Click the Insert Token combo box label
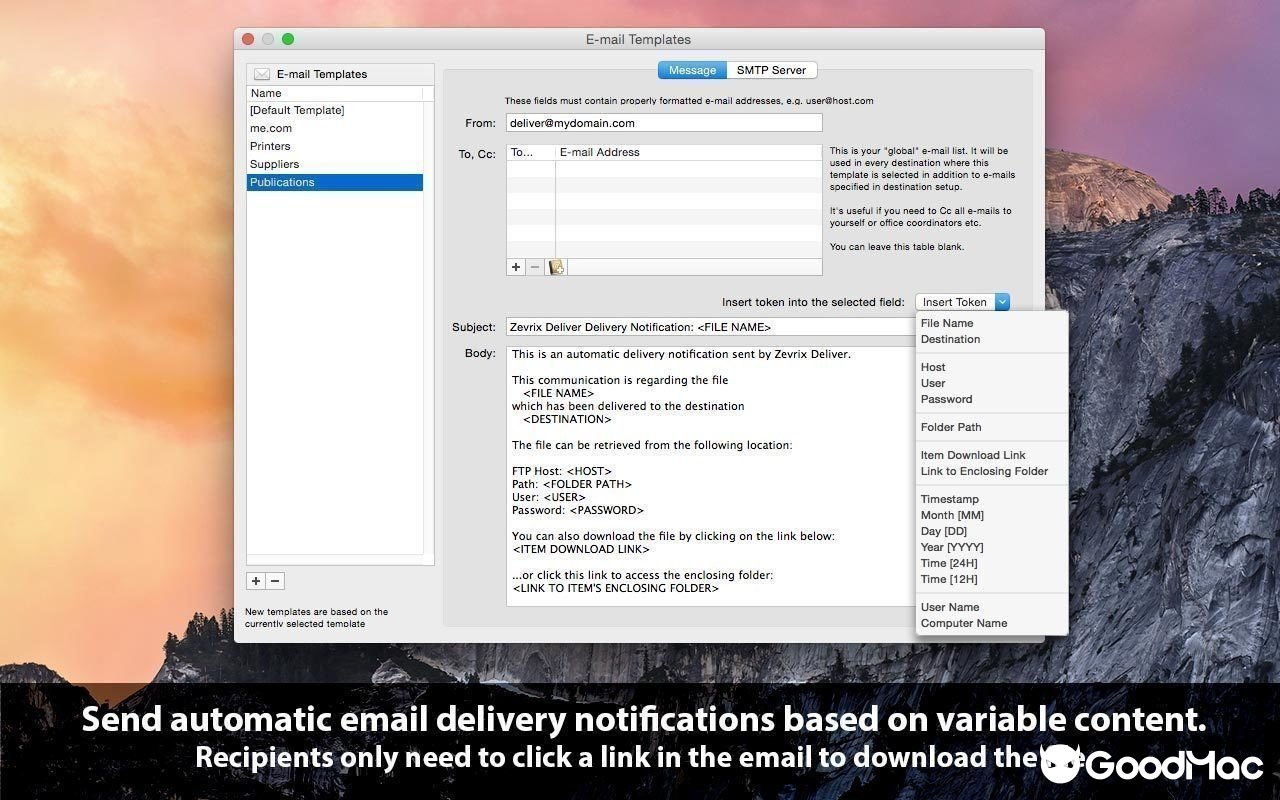The width and height of the screenshot is (1280, 800). pyautogui.click(x=955, y=301)
